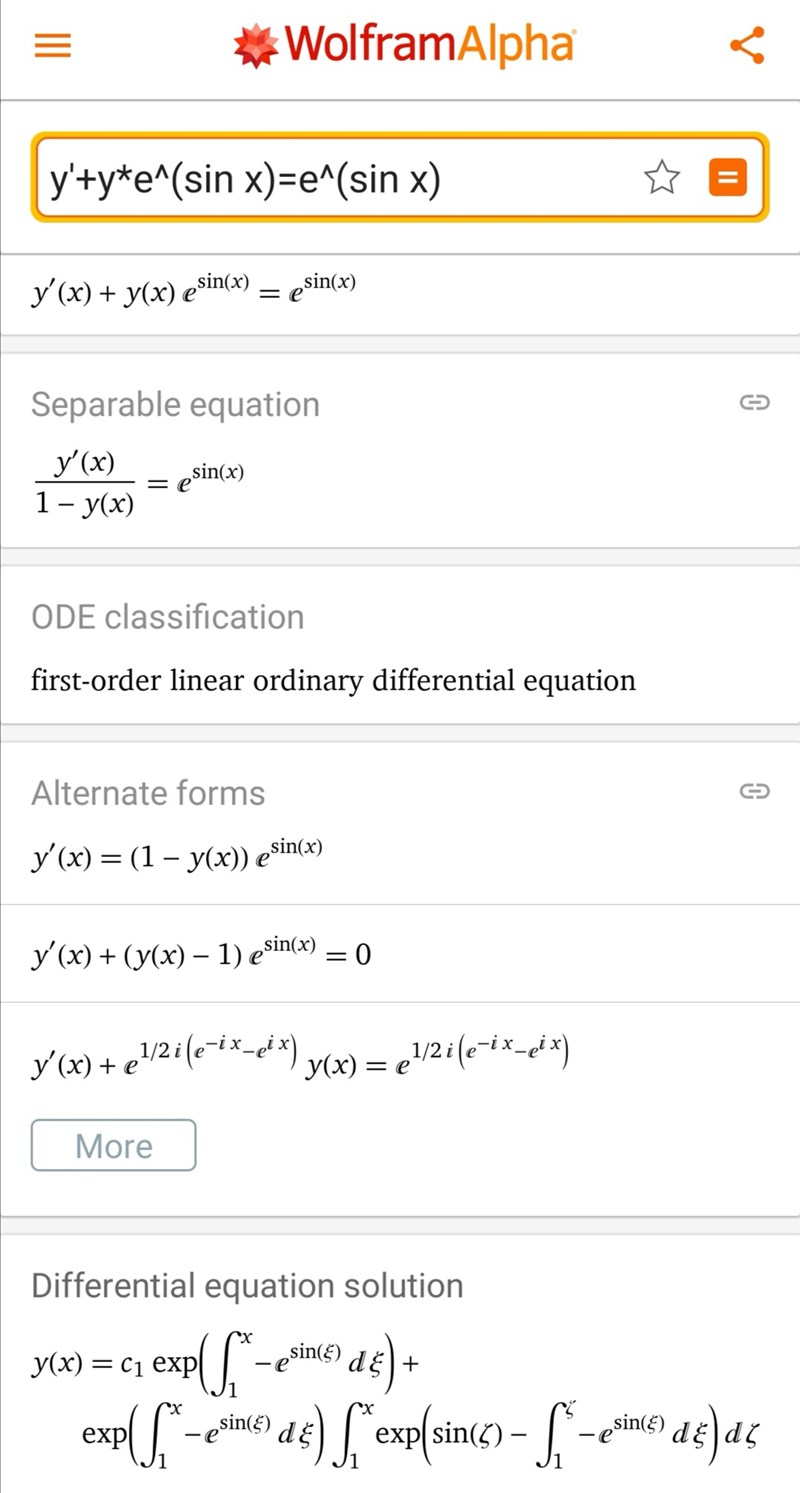
Task: Tap the Separable equation heading
Action: coord(176,404)
